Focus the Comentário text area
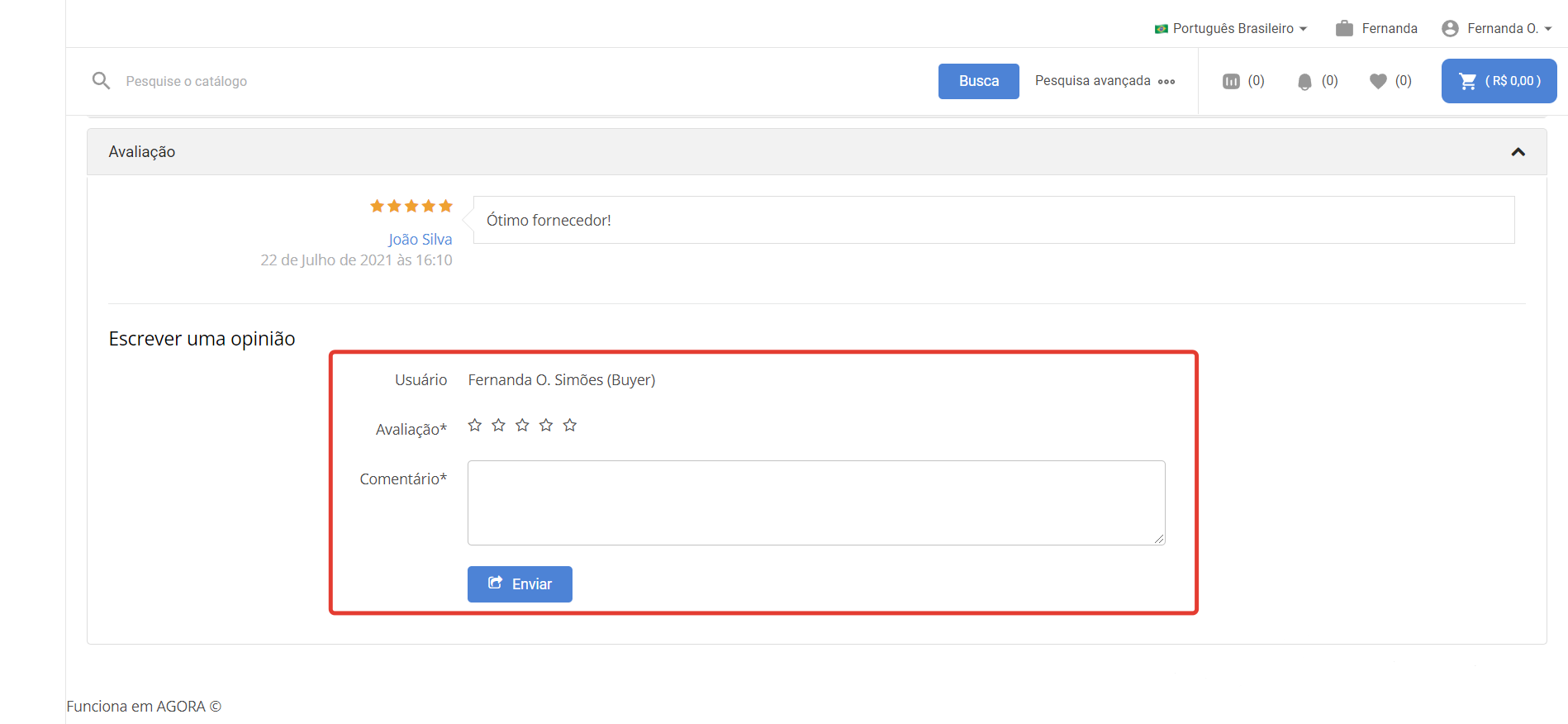The height and width of the screenshot is (724, 1568). 815,503
